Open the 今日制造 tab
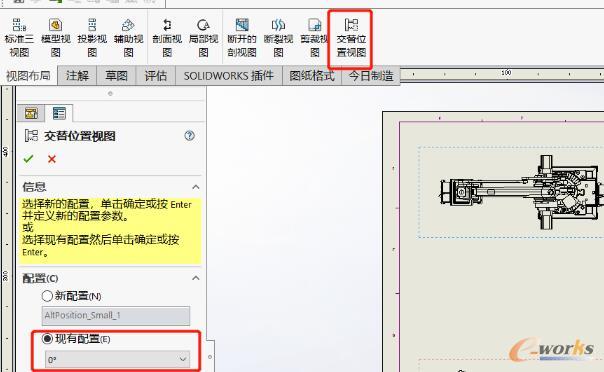Screen dimensions: 604x372 [371, 75]
